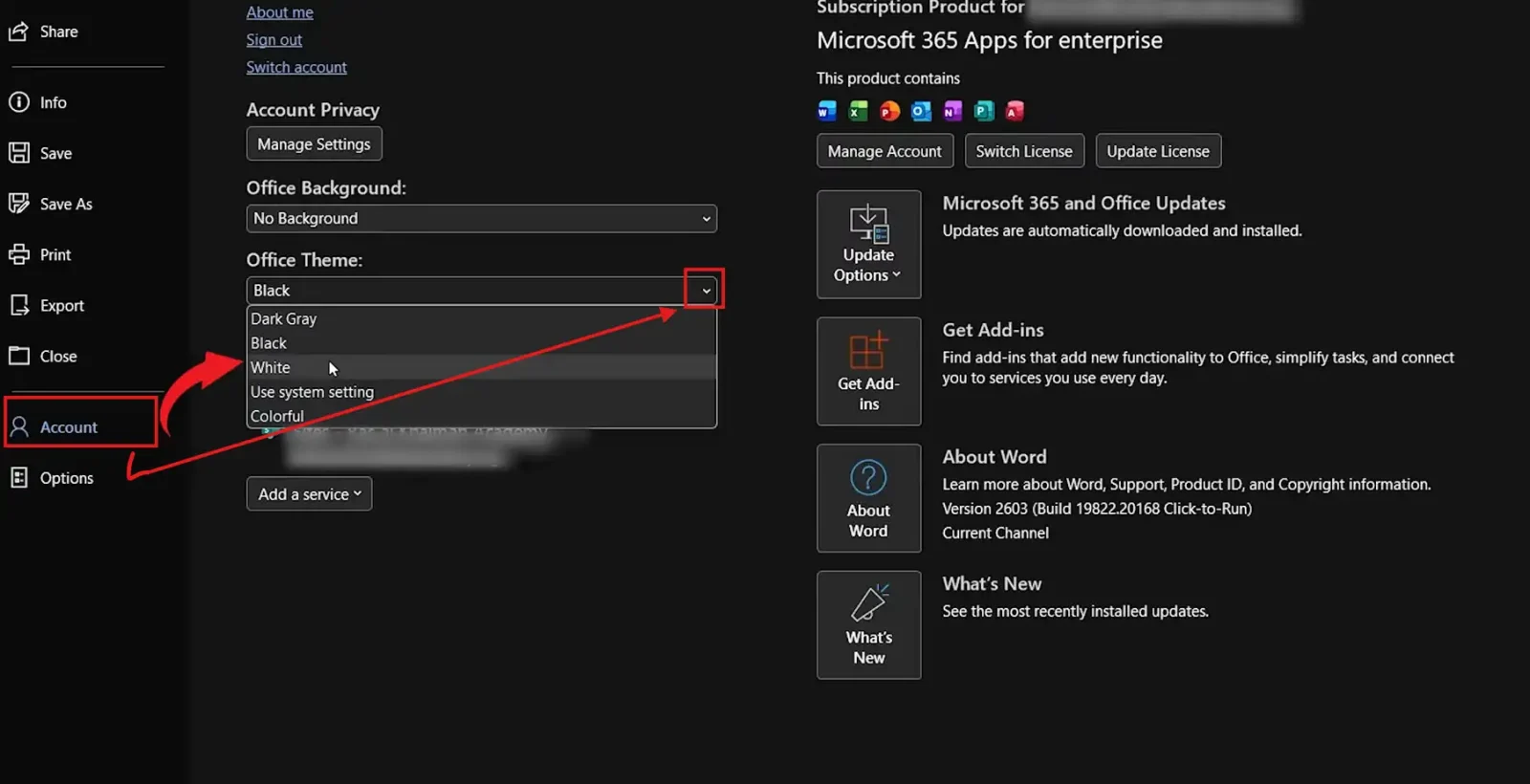This screenshot has height=784, width=1530.
Task: Click the Account Privacy heading
Action: point(313,110)
